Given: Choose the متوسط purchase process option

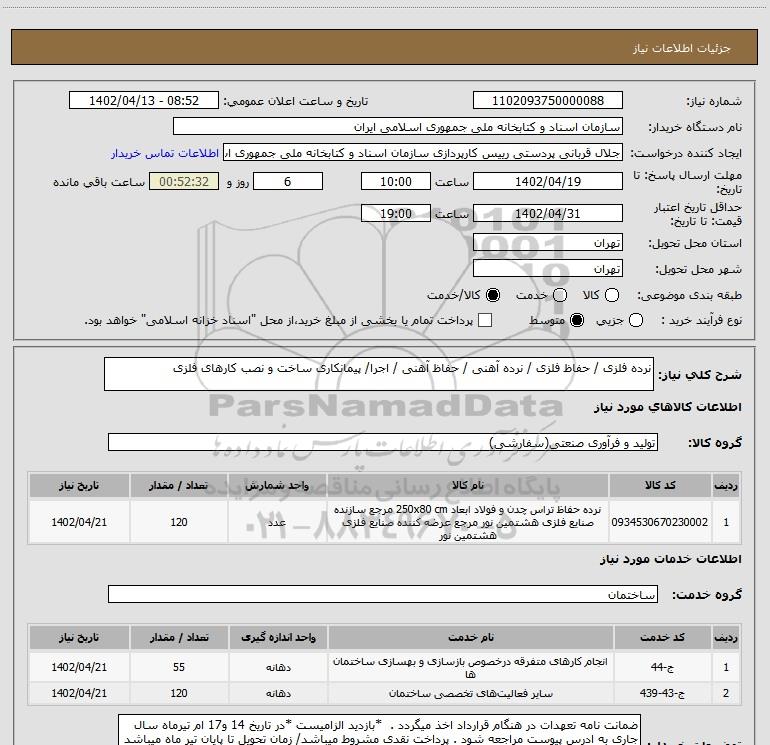Looking at the screenshot, I should [x=577, y=321].
